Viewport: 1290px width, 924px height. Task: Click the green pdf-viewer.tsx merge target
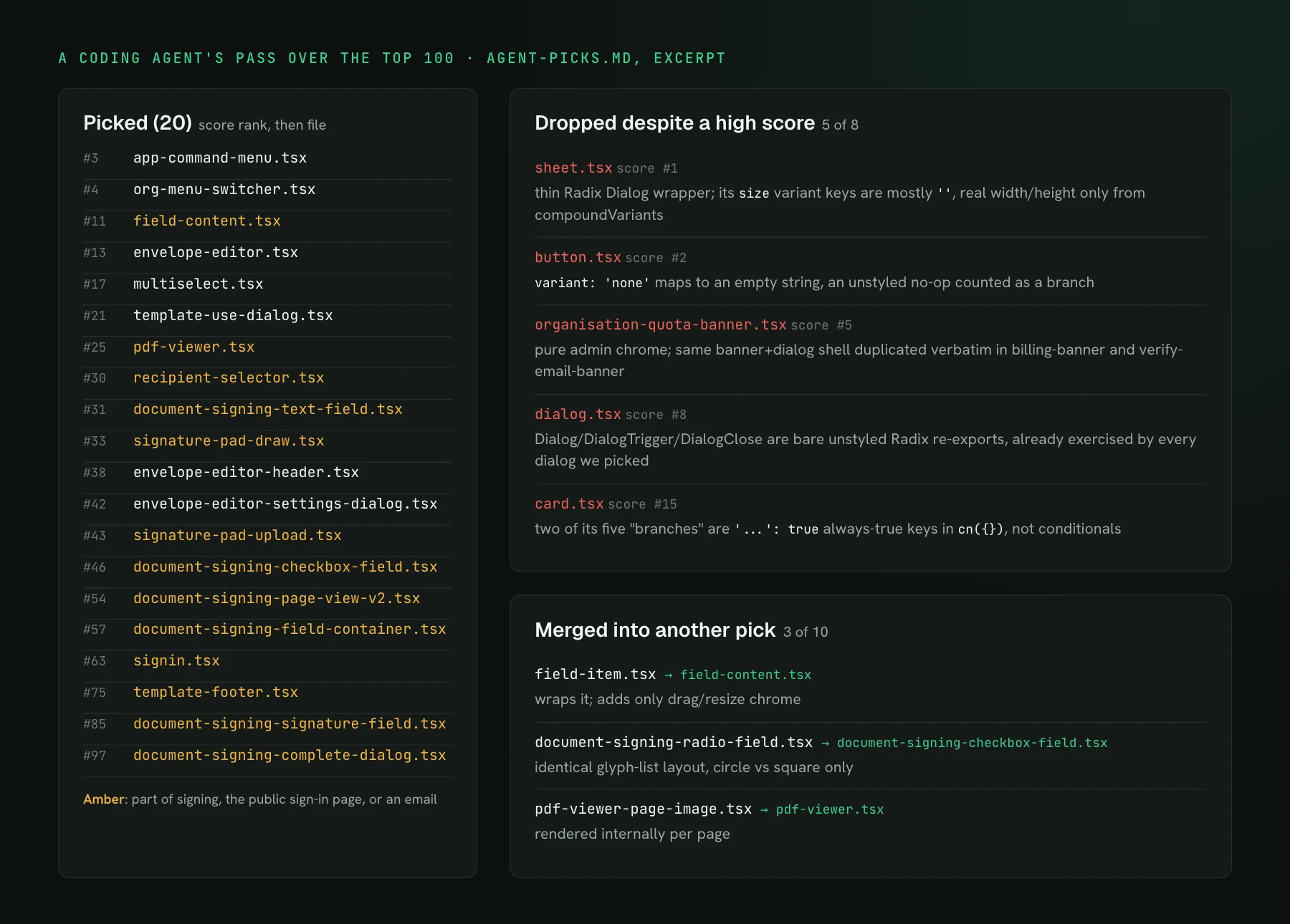coord(830,809)
